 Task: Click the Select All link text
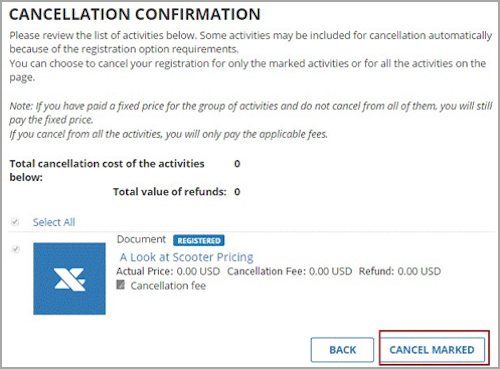coord(54,222)
